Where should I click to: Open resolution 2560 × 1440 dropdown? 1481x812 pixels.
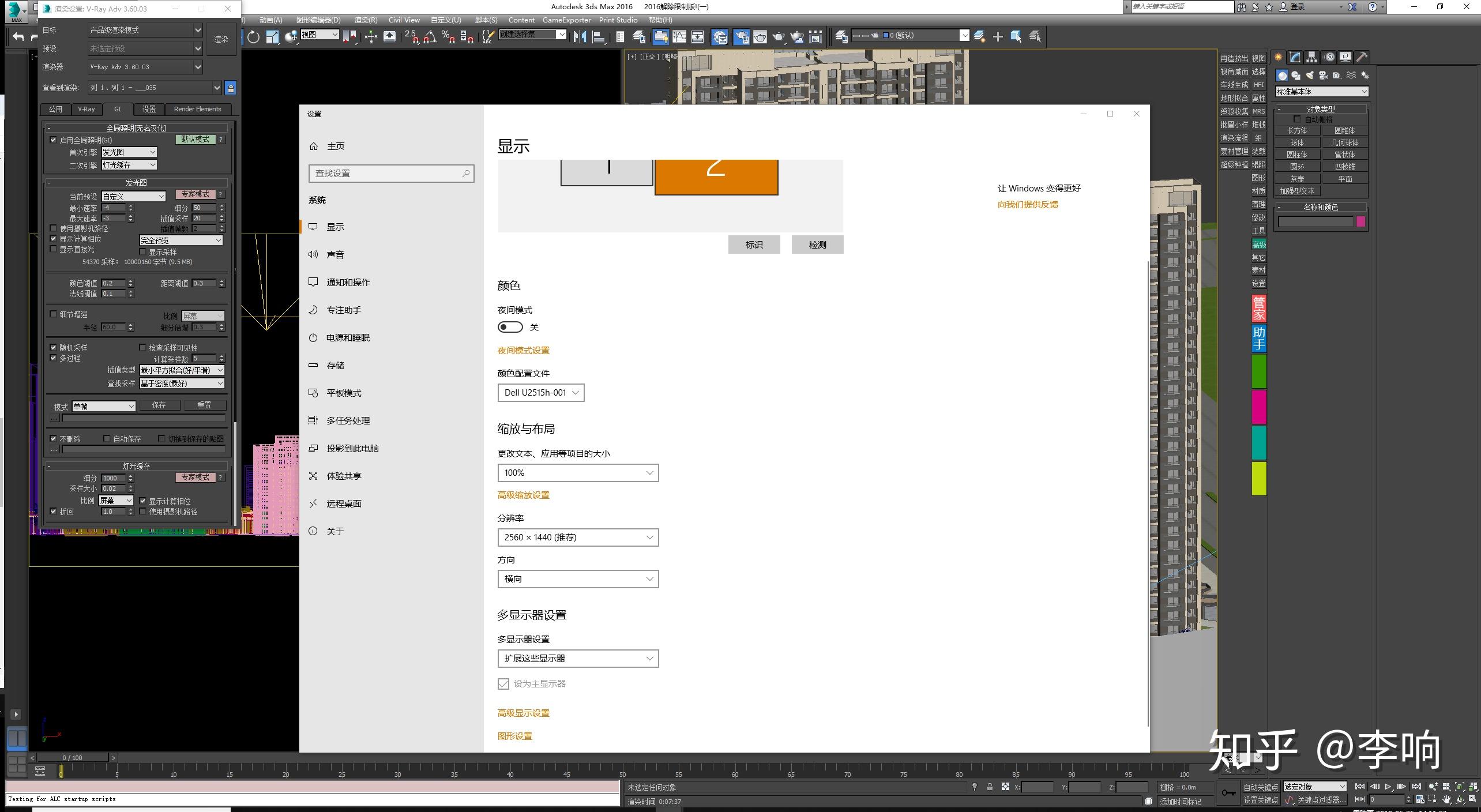pyautogui.click(x=578, y=537)
